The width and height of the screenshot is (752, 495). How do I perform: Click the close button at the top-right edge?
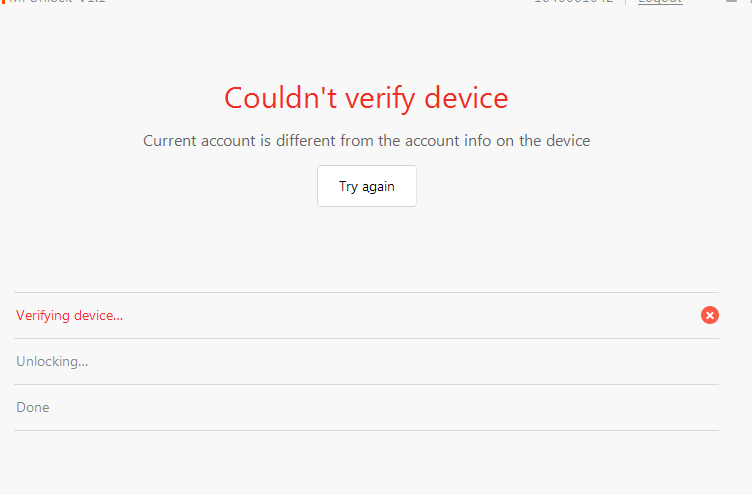point(748,2)
